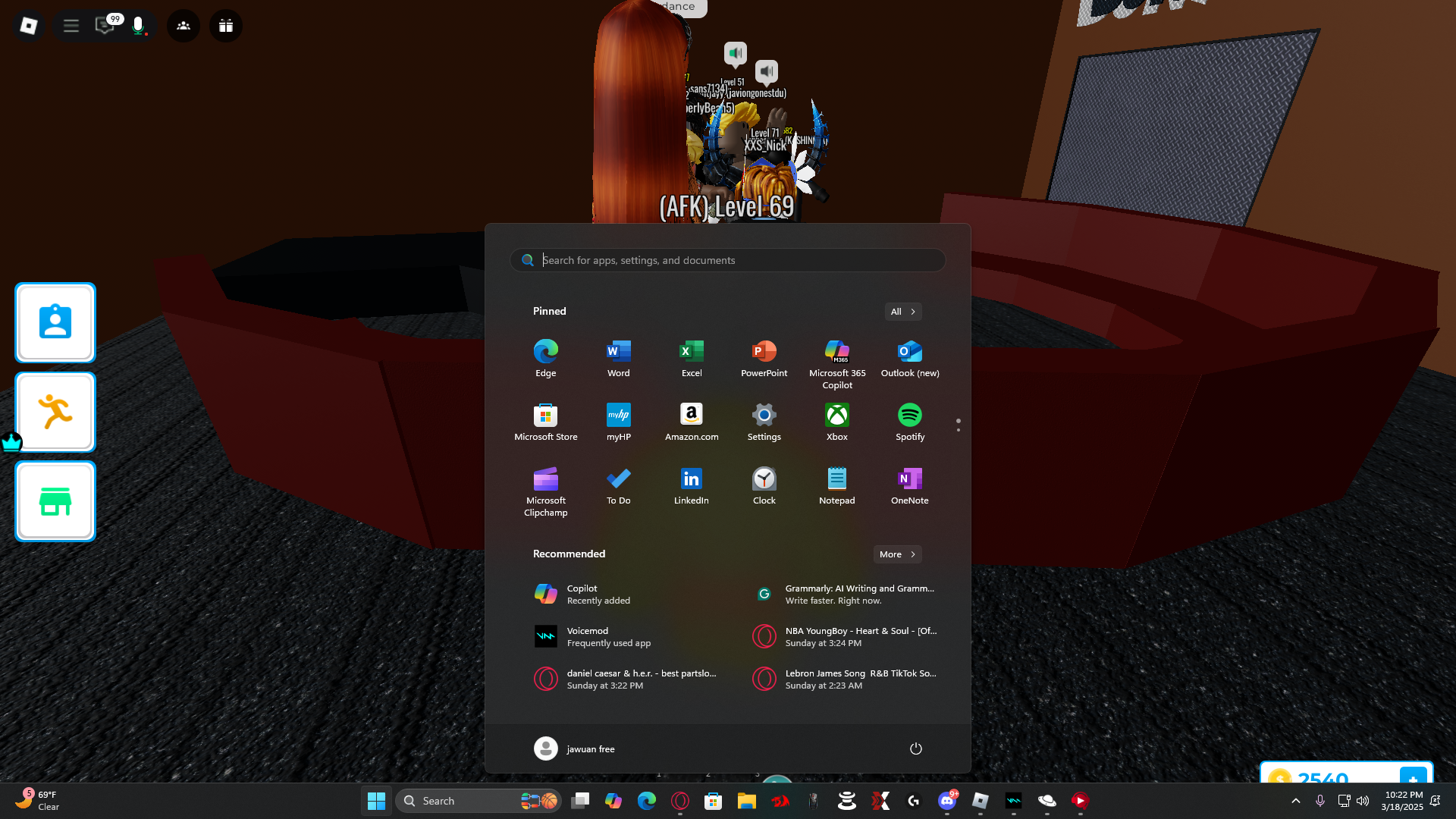Open the weather widget showing 69°F
Image resolution: width=1456 pixels, height=819 pixels.
tap(38, 800)
